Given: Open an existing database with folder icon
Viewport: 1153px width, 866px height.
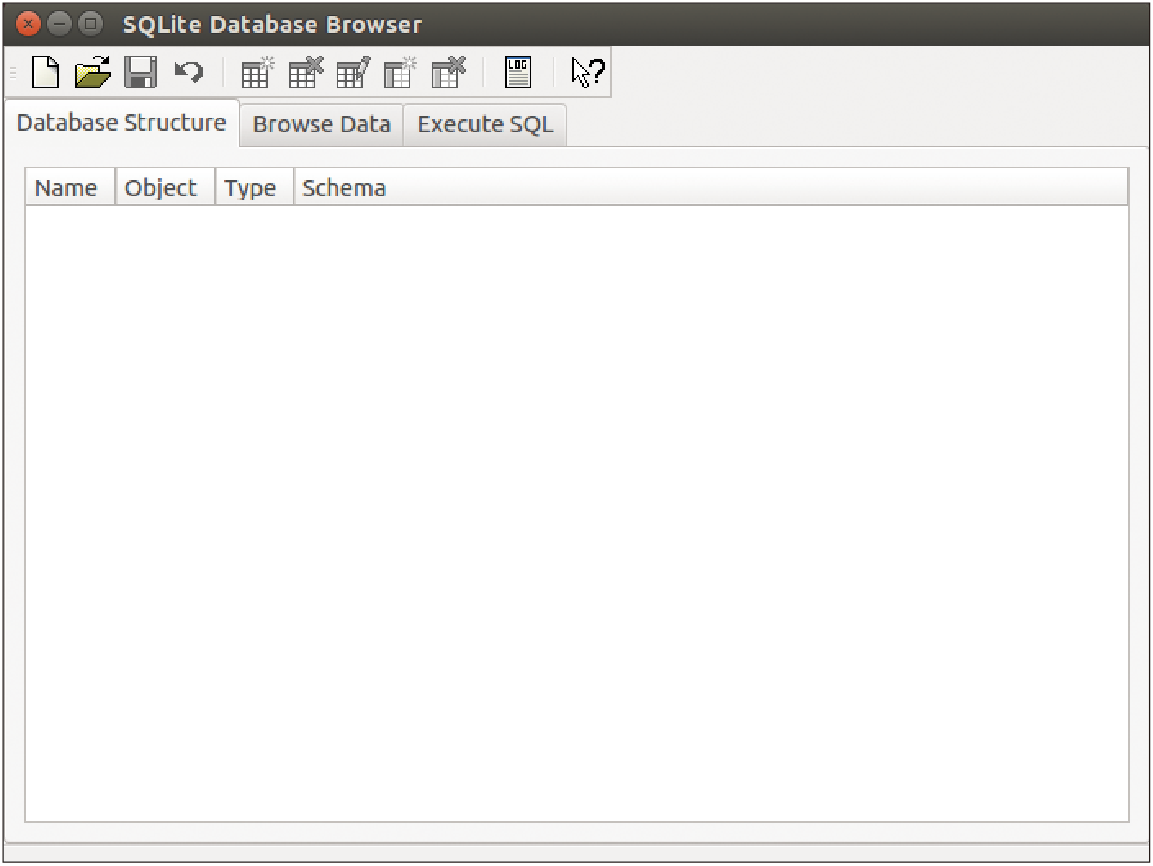Looking at the screenshot, I should pyautogui.click(x=93, y=72).
